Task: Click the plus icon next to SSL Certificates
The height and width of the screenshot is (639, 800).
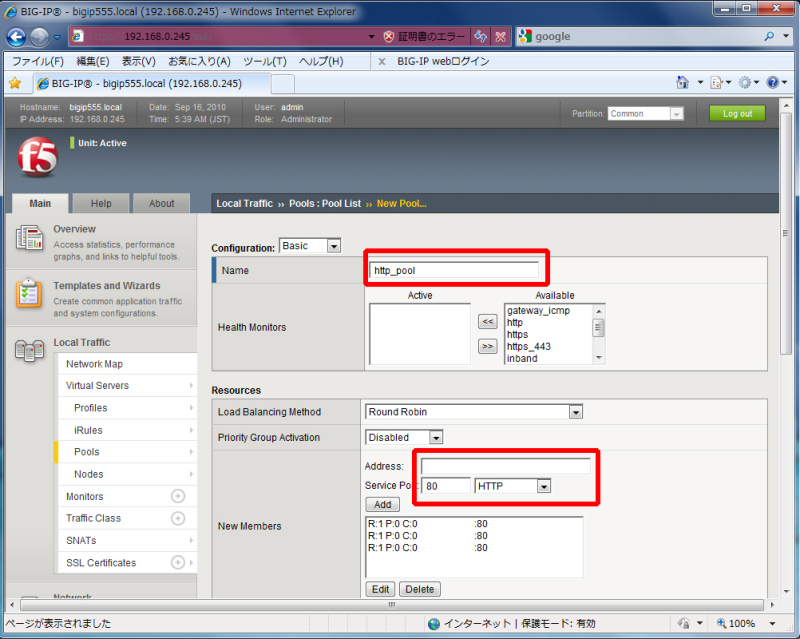Action: coord(178,562)
